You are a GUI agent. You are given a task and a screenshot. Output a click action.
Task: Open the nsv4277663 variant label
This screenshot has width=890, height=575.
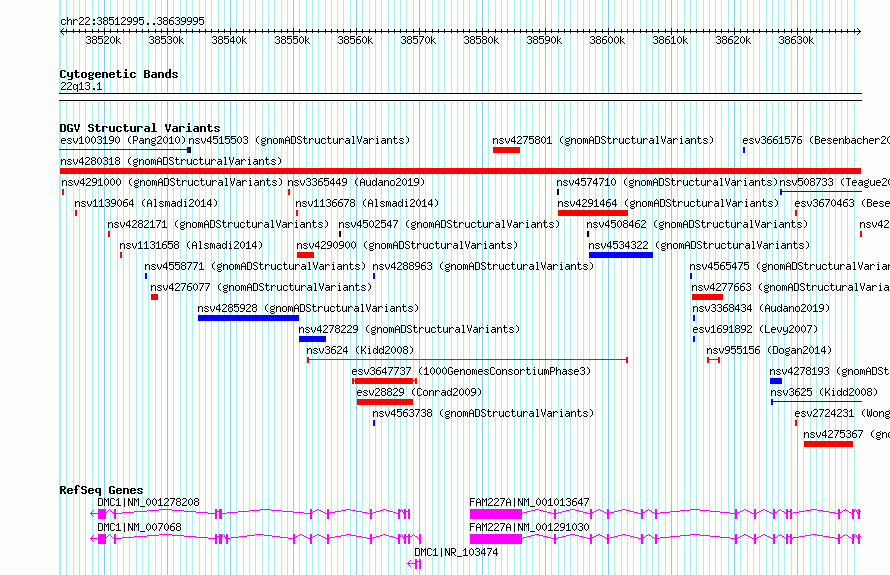[x=791, y=287]
